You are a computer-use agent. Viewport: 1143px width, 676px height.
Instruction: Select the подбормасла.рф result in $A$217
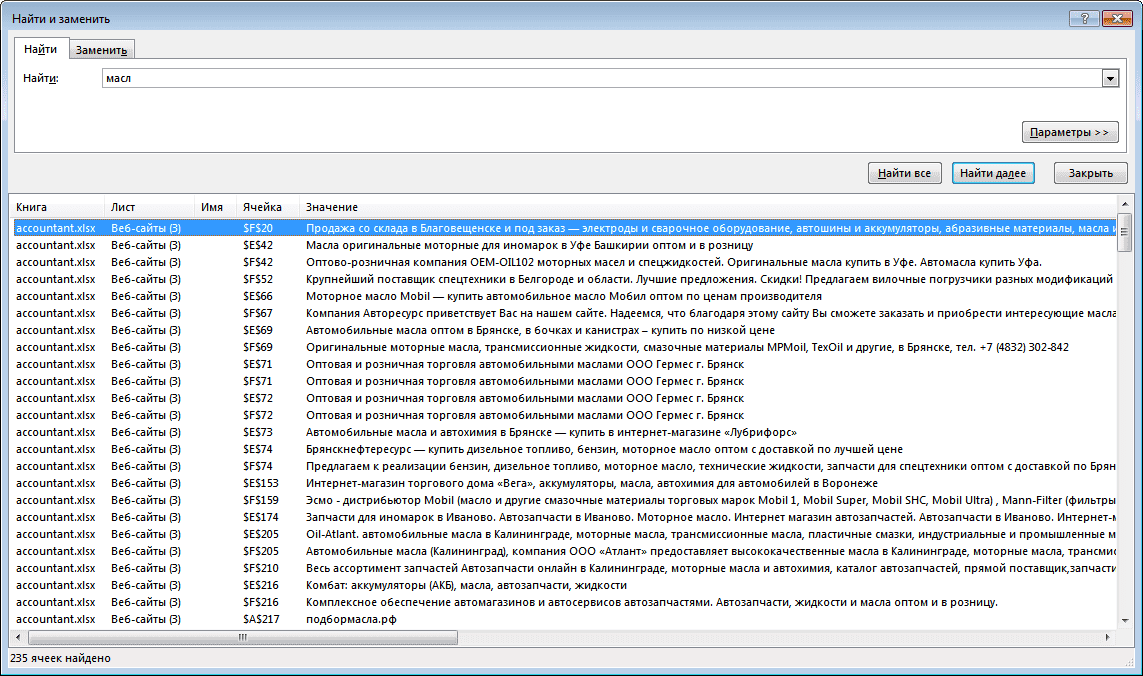564,619
